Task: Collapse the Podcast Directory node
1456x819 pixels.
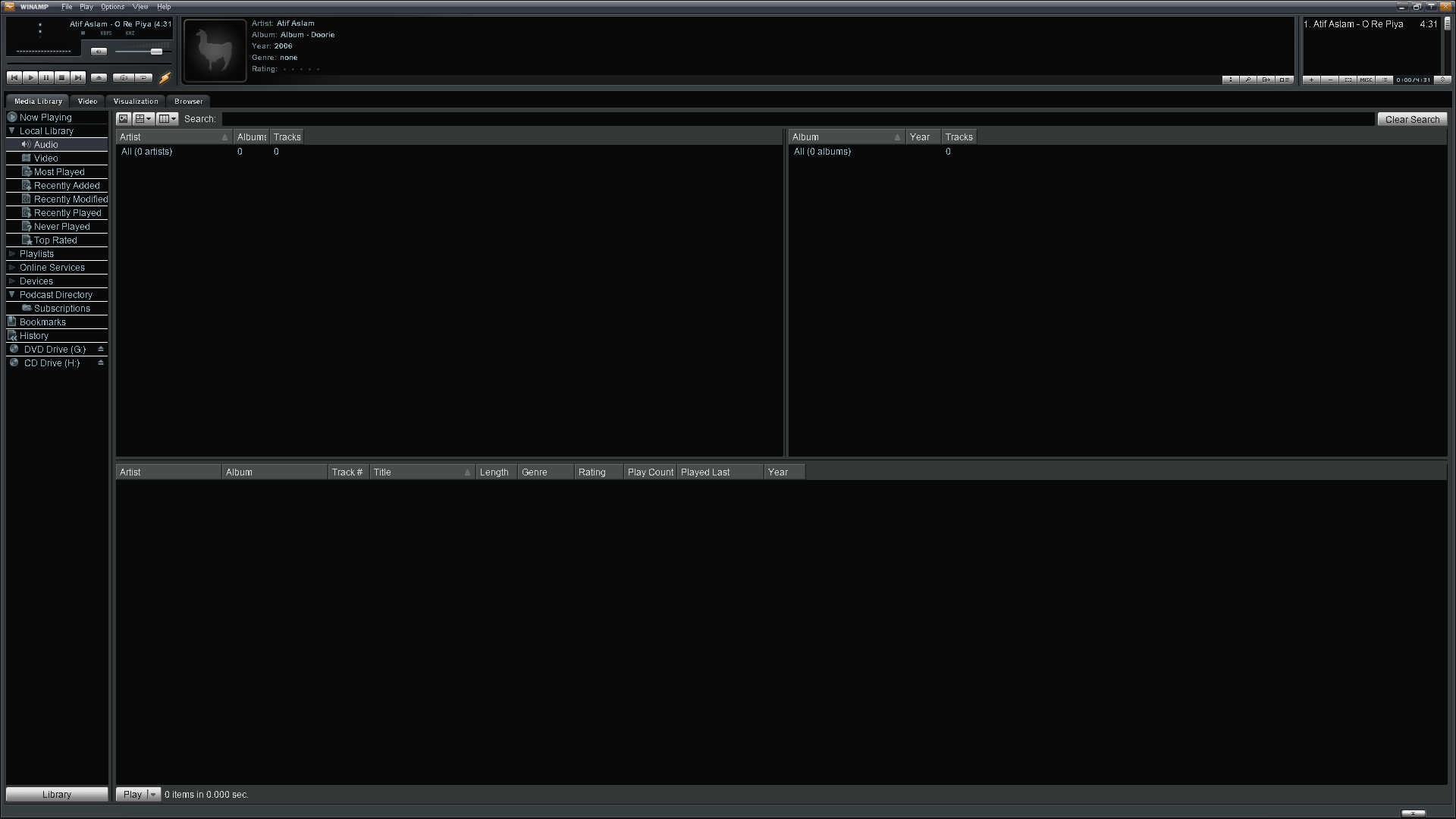Action: (12, 294)
